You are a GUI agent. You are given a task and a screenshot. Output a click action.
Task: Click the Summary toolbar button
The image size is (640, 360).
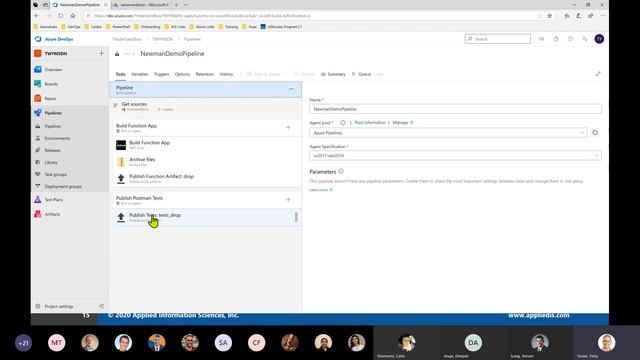pos(333,74)
